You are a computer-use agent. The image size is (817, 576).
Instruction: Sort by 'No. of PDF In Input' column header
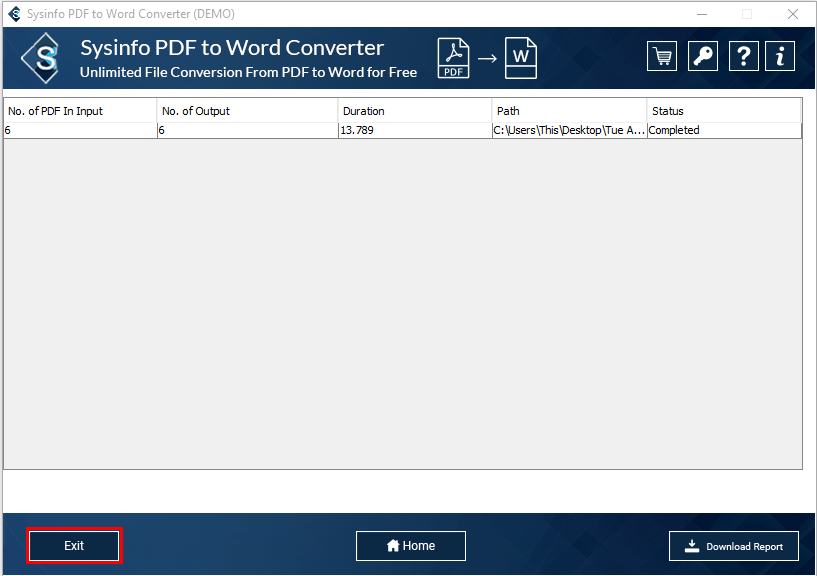(x=80, y=111)
